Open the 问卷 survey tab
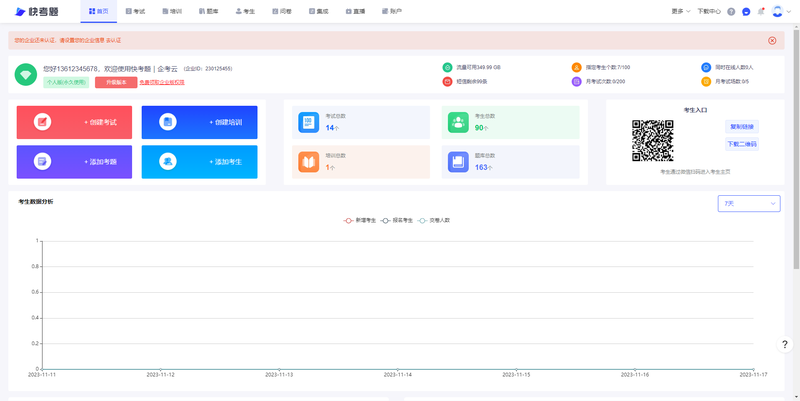This screenshot has height=401, width=800. click(x=282, y=11)
